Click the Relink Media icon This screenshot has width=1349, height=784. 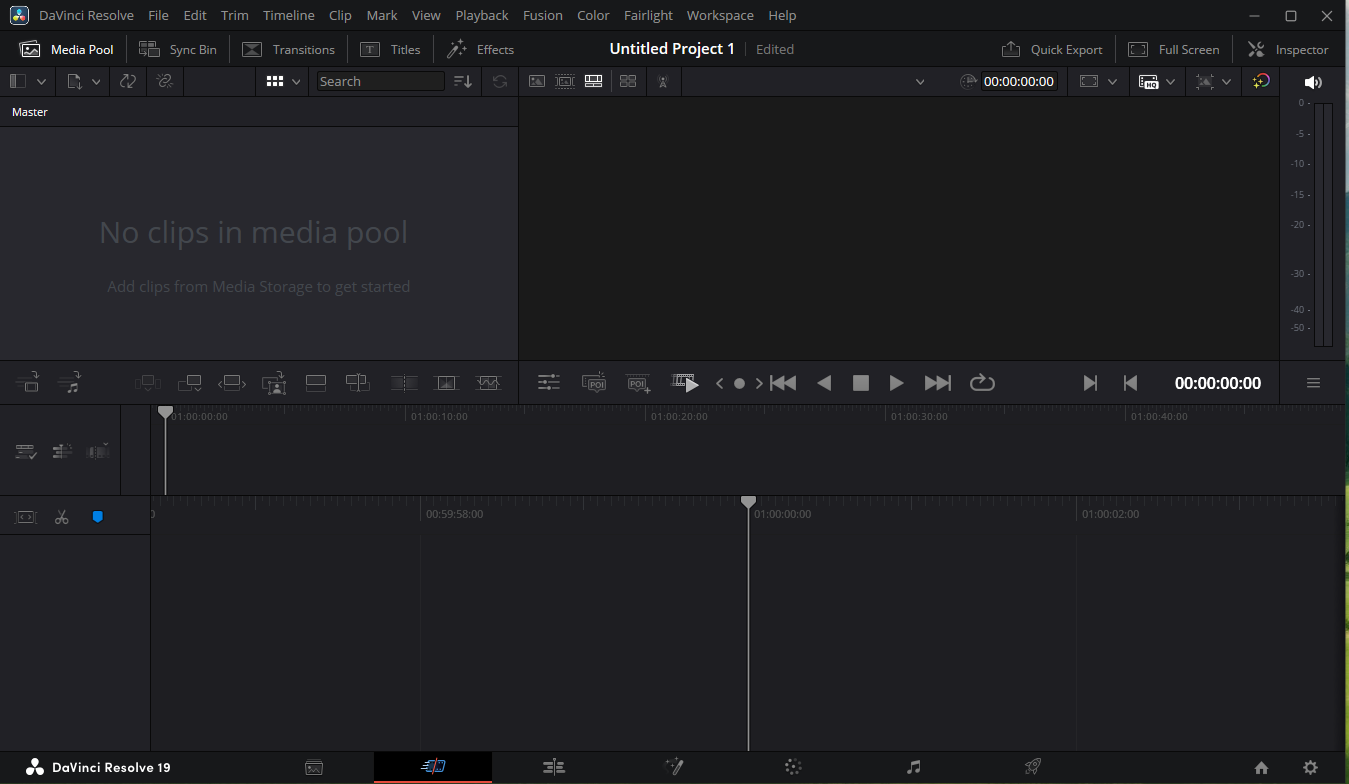pos(165,81)
